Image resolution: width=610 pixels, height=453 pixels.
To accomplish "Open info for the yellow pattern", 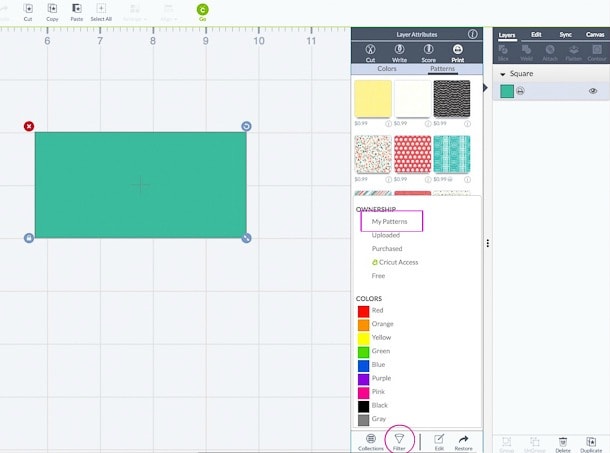I will pyautogui.click(x=388, y=124).
